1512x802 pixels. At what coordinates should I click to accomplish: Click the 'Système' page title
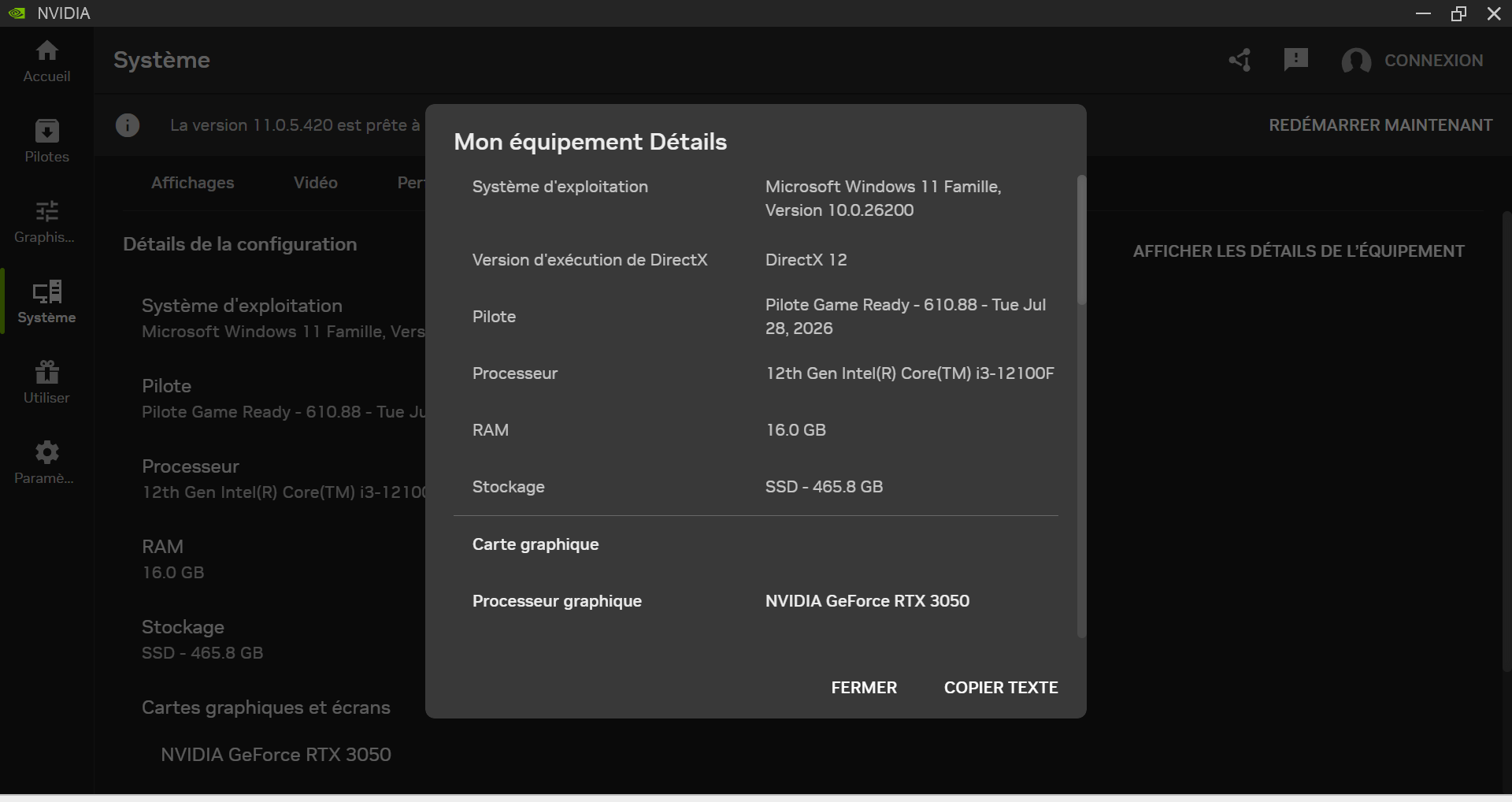[x=161, y=60]
